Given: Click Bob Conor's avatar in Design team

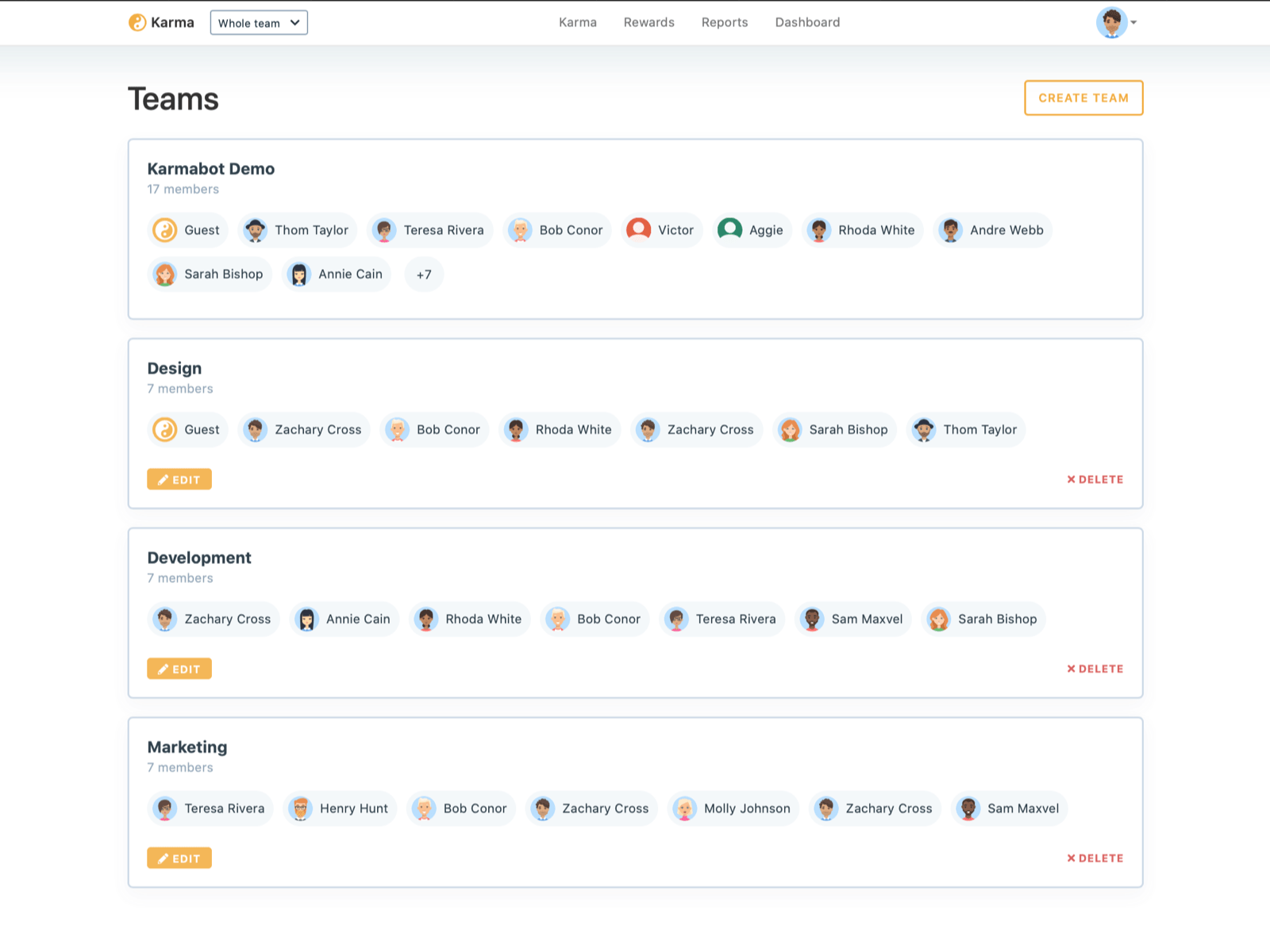Looking at the screenshot, I should (397, 430).
